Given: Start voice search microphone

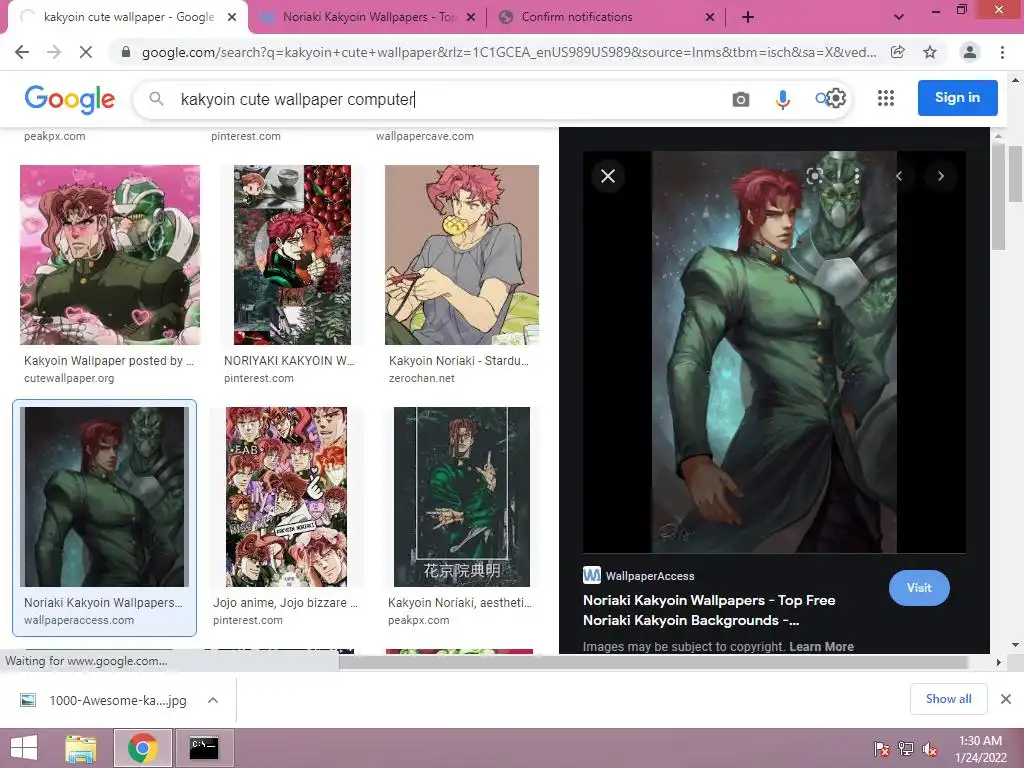Looking at the screenshot, I should [782, 99].
